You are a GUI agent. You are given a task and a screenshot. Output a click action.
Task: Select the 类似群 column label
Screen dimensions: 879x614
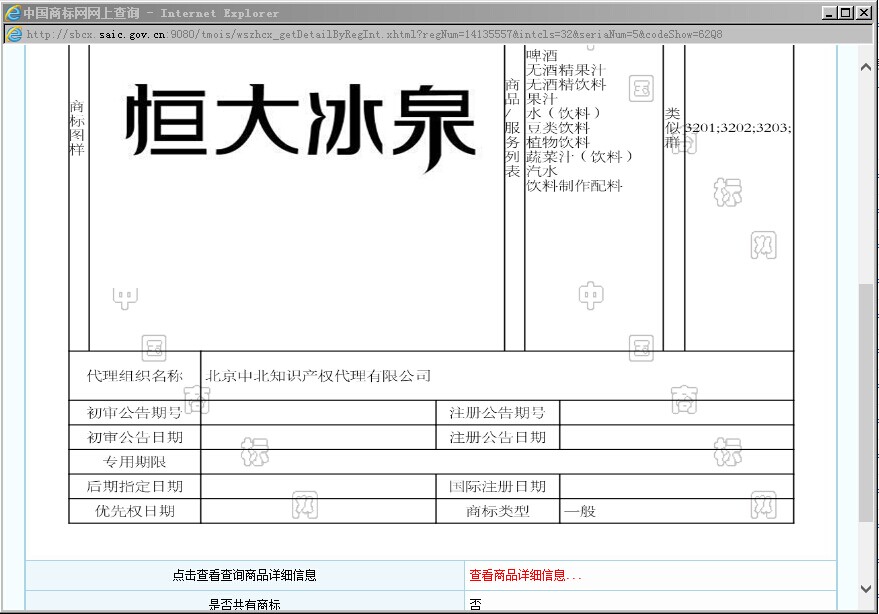(673, 128)
